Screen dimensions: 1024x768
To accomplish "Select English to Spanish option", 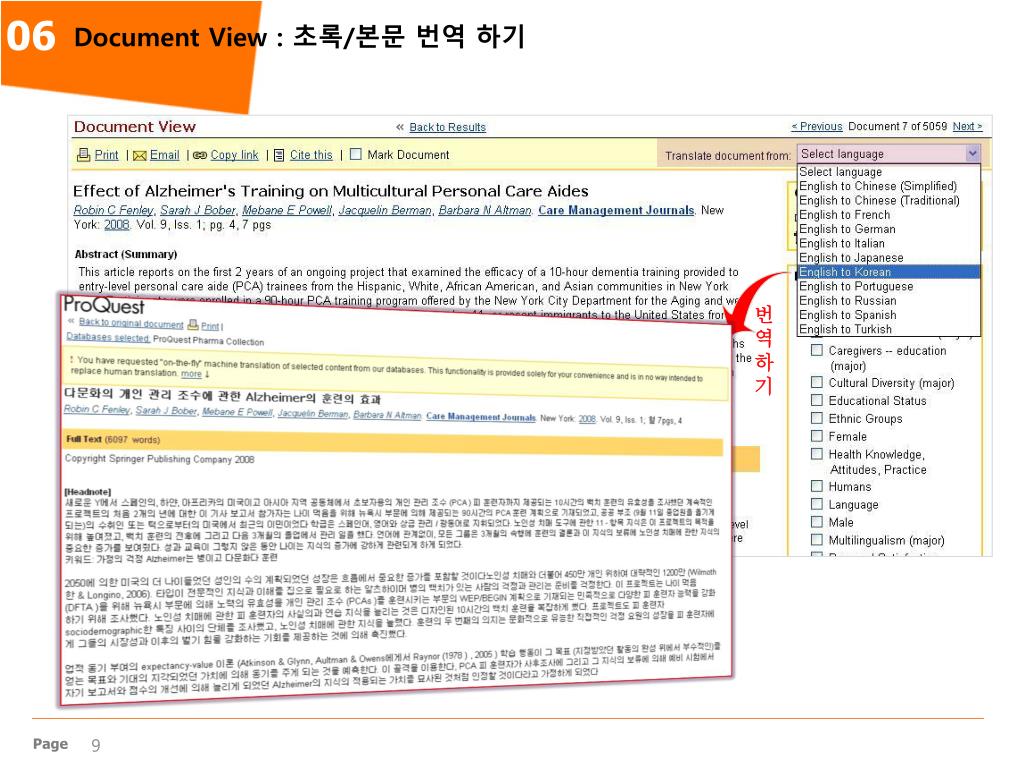I will point(889,315).
